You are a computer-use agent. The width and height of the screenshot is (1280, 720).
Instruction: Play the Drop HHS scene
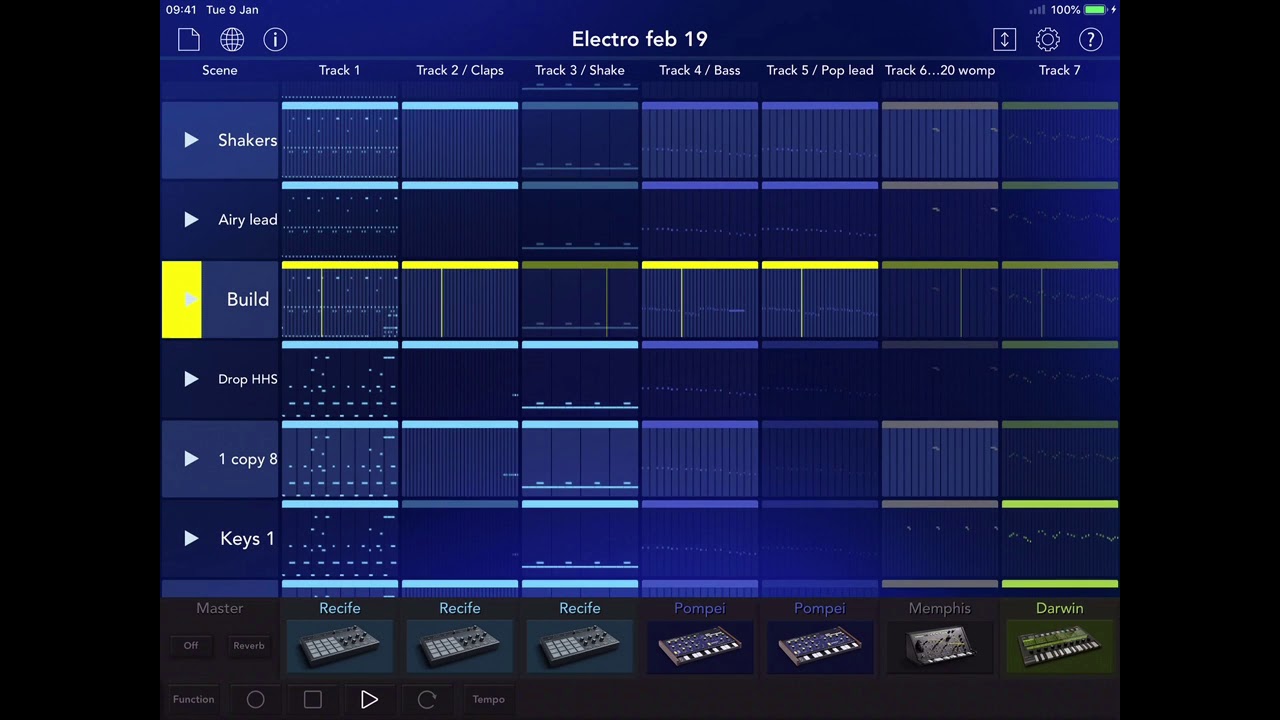click(x=191, y=379)
